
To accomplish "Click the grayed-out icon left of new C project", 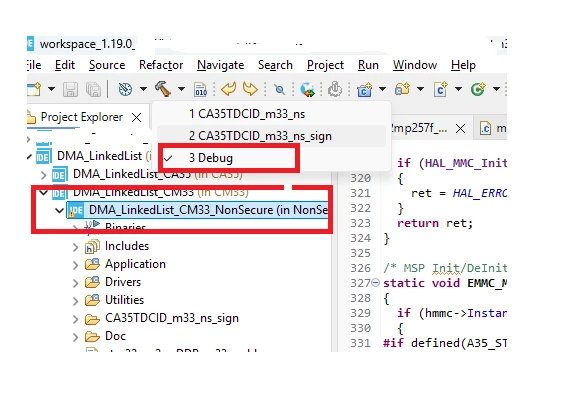I will 335,89.
